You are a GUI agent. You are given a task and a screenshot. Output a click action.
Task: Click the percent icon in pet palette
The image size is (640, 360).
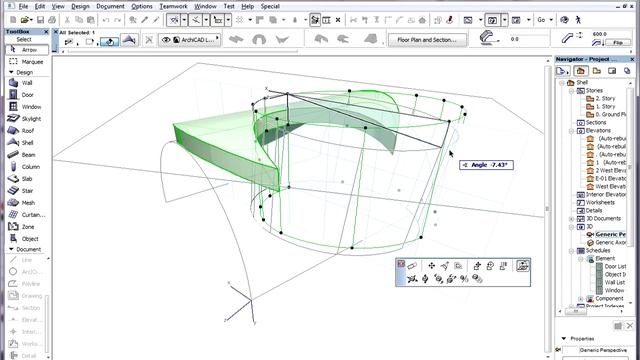tap(464, 279)
